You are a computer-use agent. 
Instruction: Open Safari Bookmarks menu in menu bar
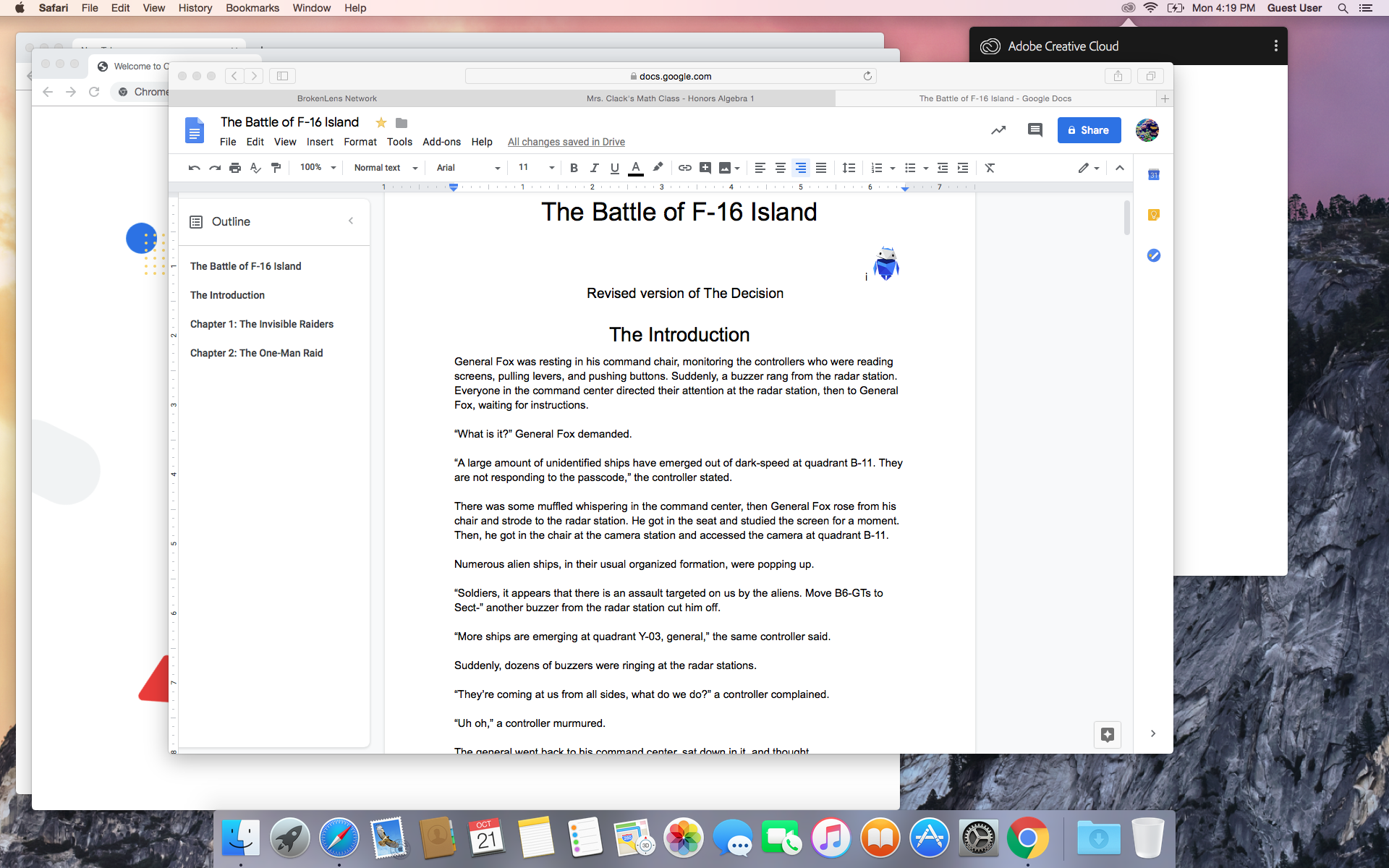tap(252, 8)
